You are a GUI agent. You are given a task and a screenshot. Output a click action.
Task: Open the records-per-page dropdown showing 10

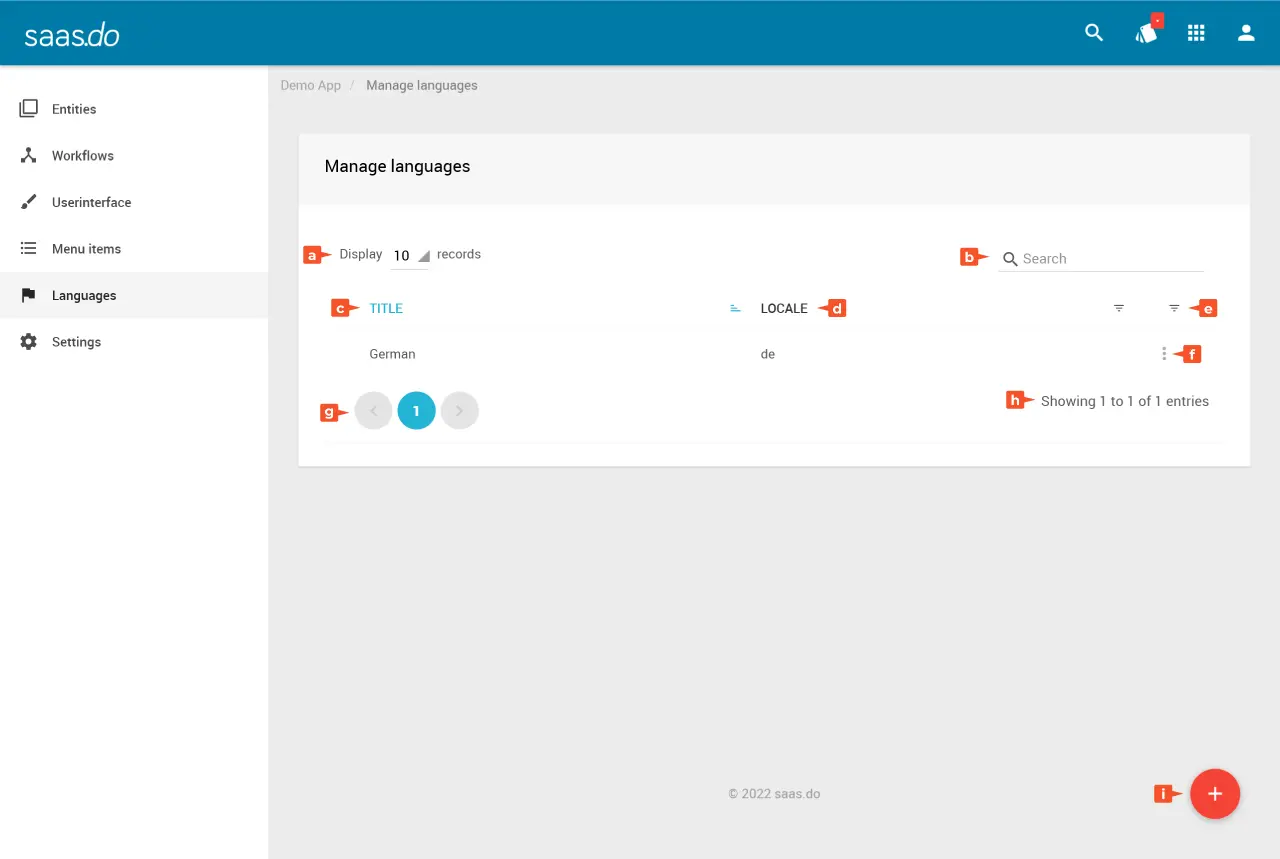coord(410,256)
